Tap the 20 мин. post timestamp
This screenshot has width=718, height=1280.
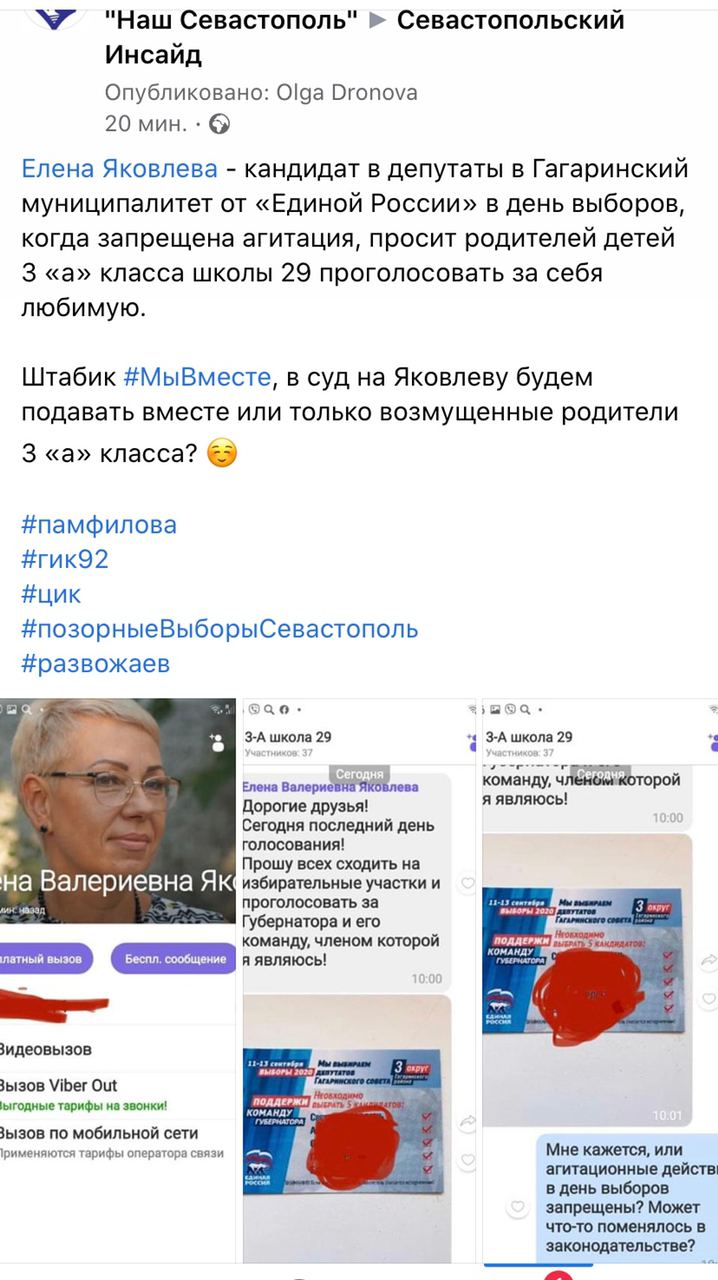click(145, 125)
